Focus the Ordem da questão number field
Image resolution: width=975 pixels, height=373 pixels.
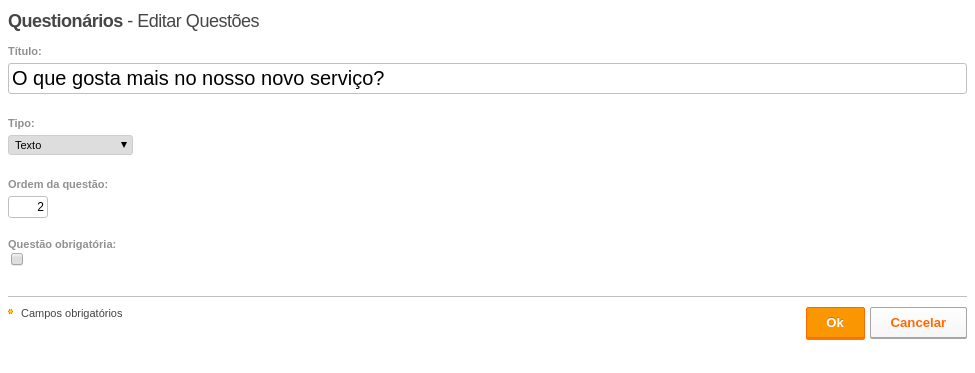[x=28, y=207]
